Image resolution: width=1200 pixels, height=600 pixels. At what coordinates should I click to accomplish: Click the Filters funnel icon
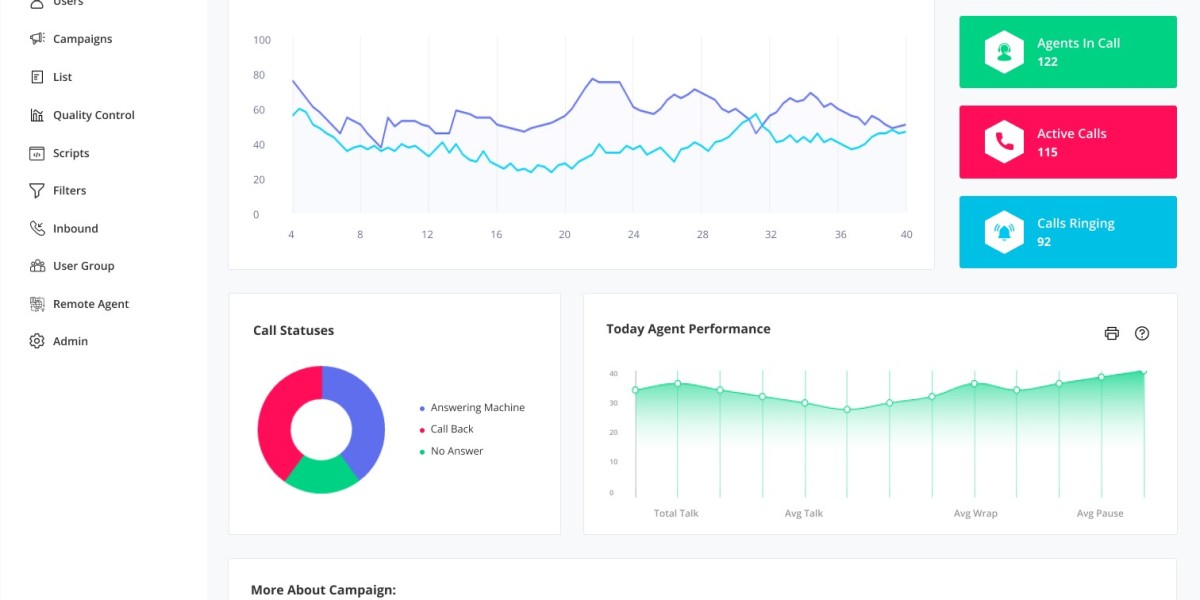[x=37, y=190]
